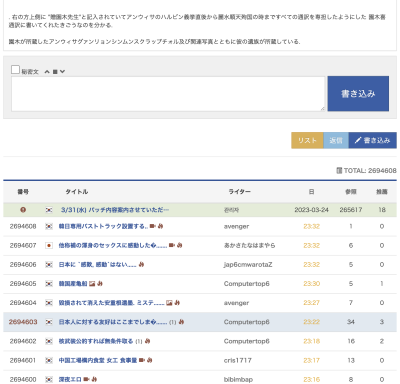
Task: Click the down chevron above the comment box
Action: 62,72
